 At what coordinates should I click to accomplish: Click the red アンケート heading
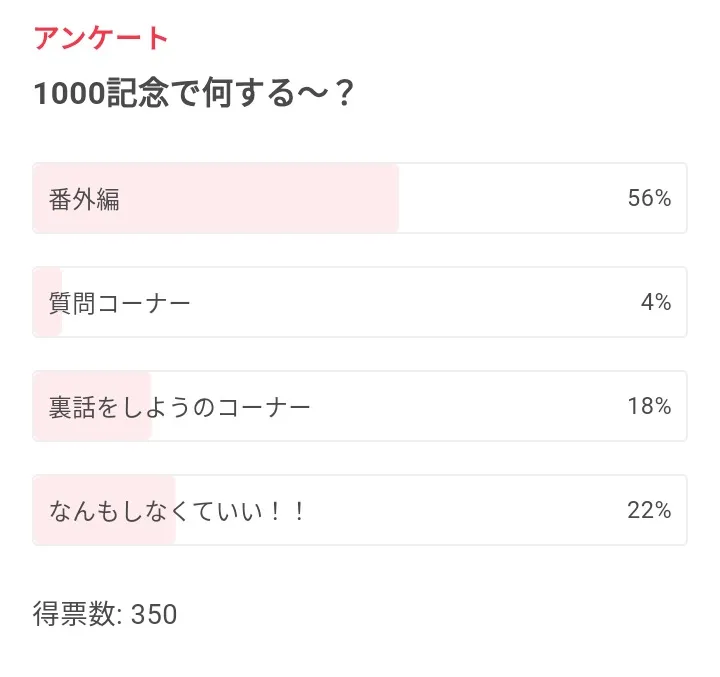tap(101, 38)
